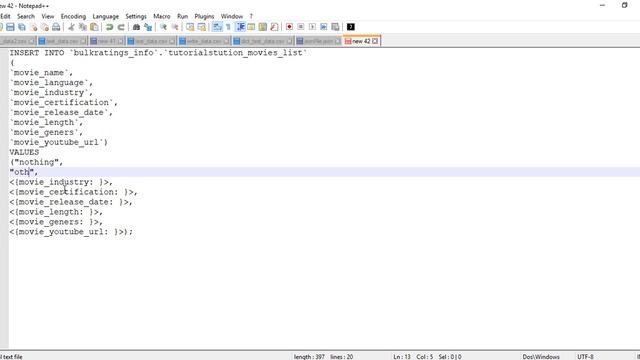Open the Replace tool icon

pos(148,27)
